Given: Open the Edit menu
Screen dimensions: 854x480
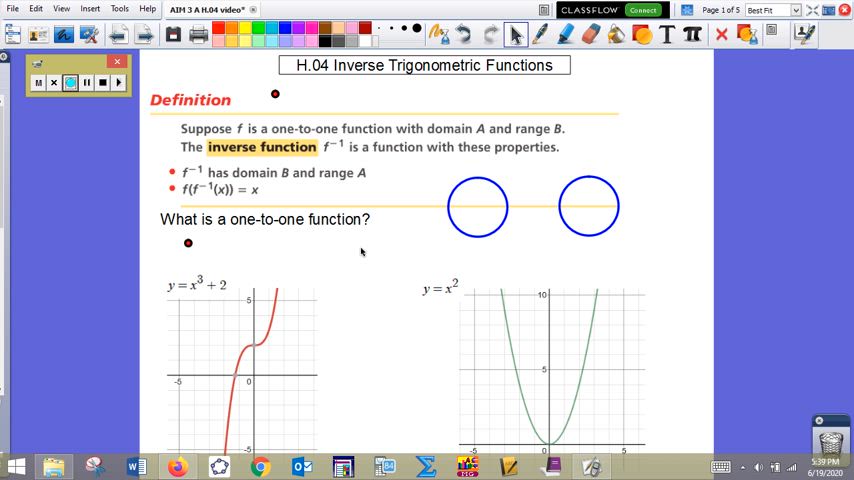Looking at the screenshot, I should 36,9.
